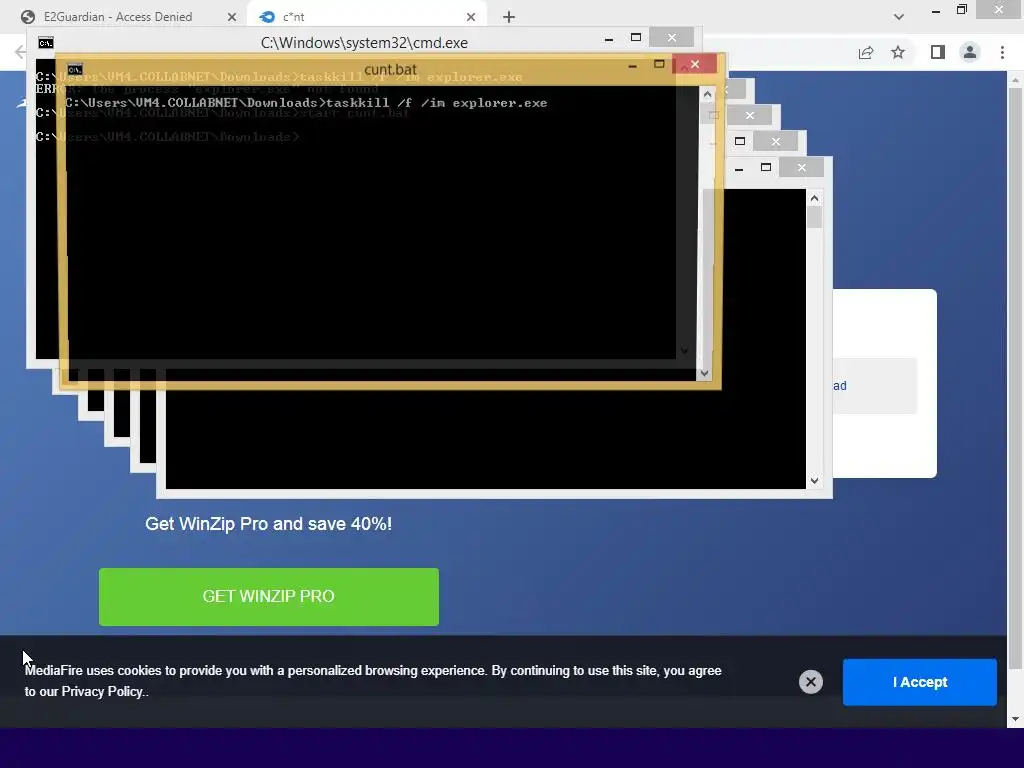Click the cunt.bat window system icon
This screenshot has height=768, width=1024.
coord(75,69)
